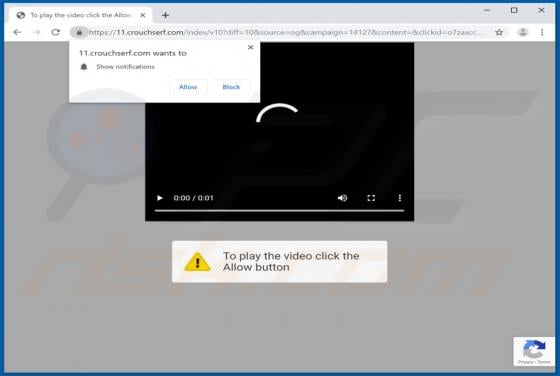Dismiss the notification permission popup

[x=251, y=47]
